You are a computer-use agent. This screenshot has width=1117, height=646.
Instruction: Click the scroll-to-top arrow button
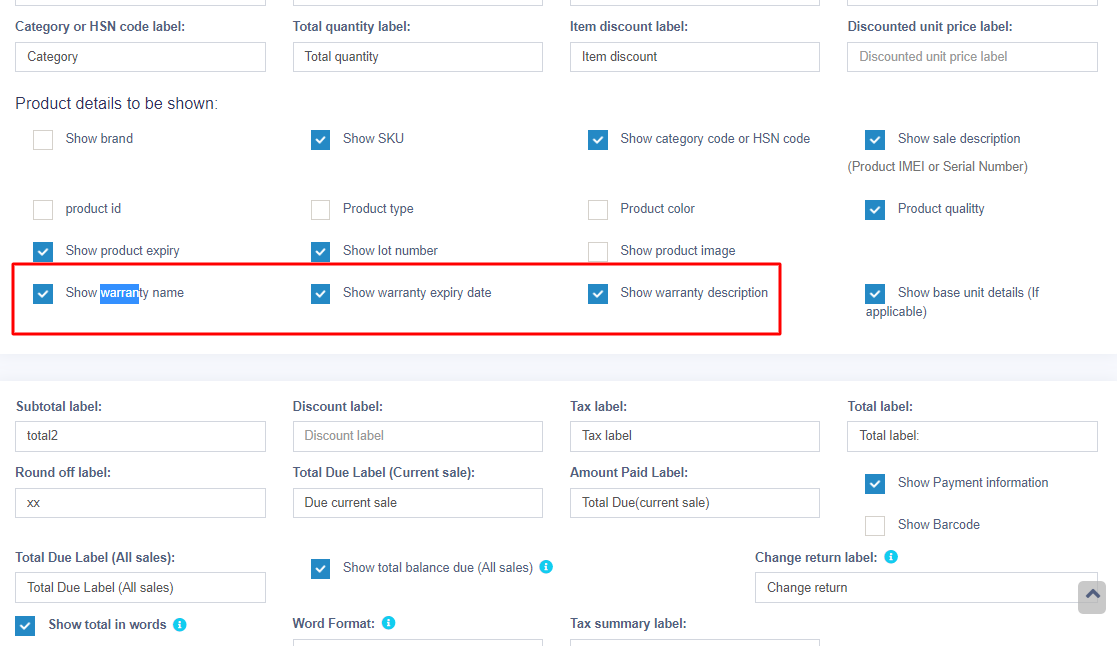(1092, 596)
